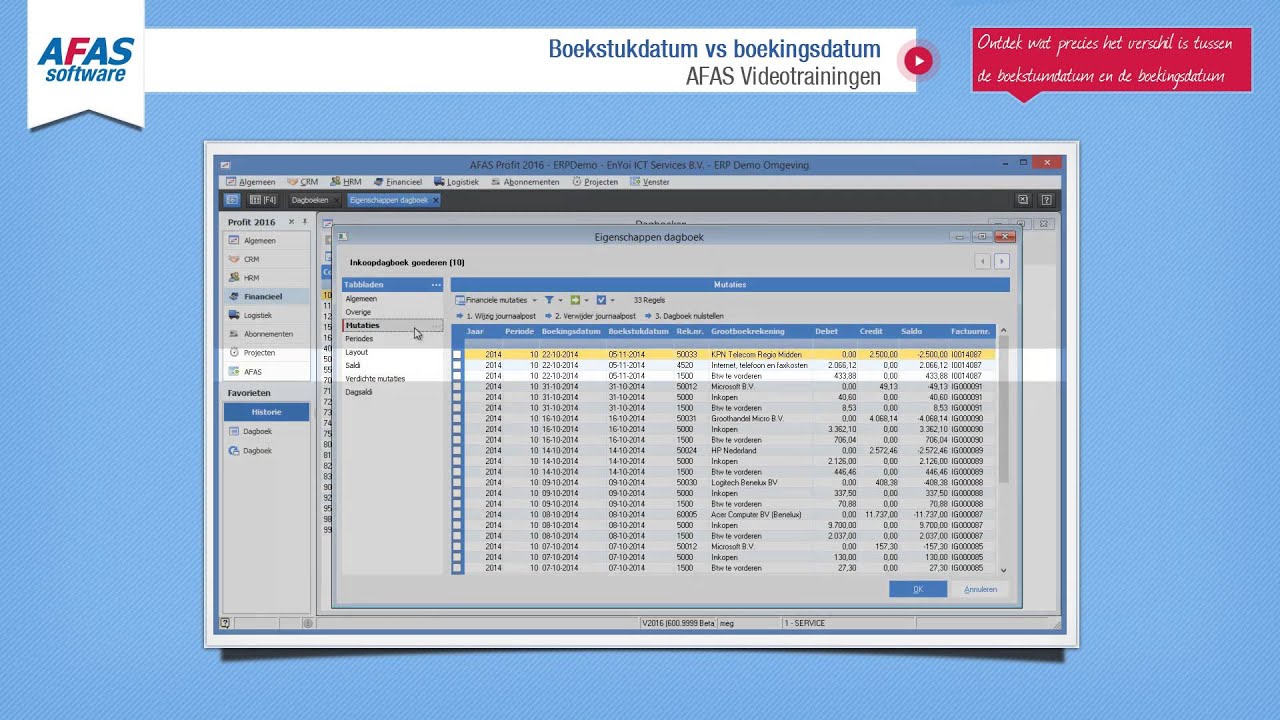
Task: Sort by the Grootboekrekening column header
Action: [x=748, y=331]
